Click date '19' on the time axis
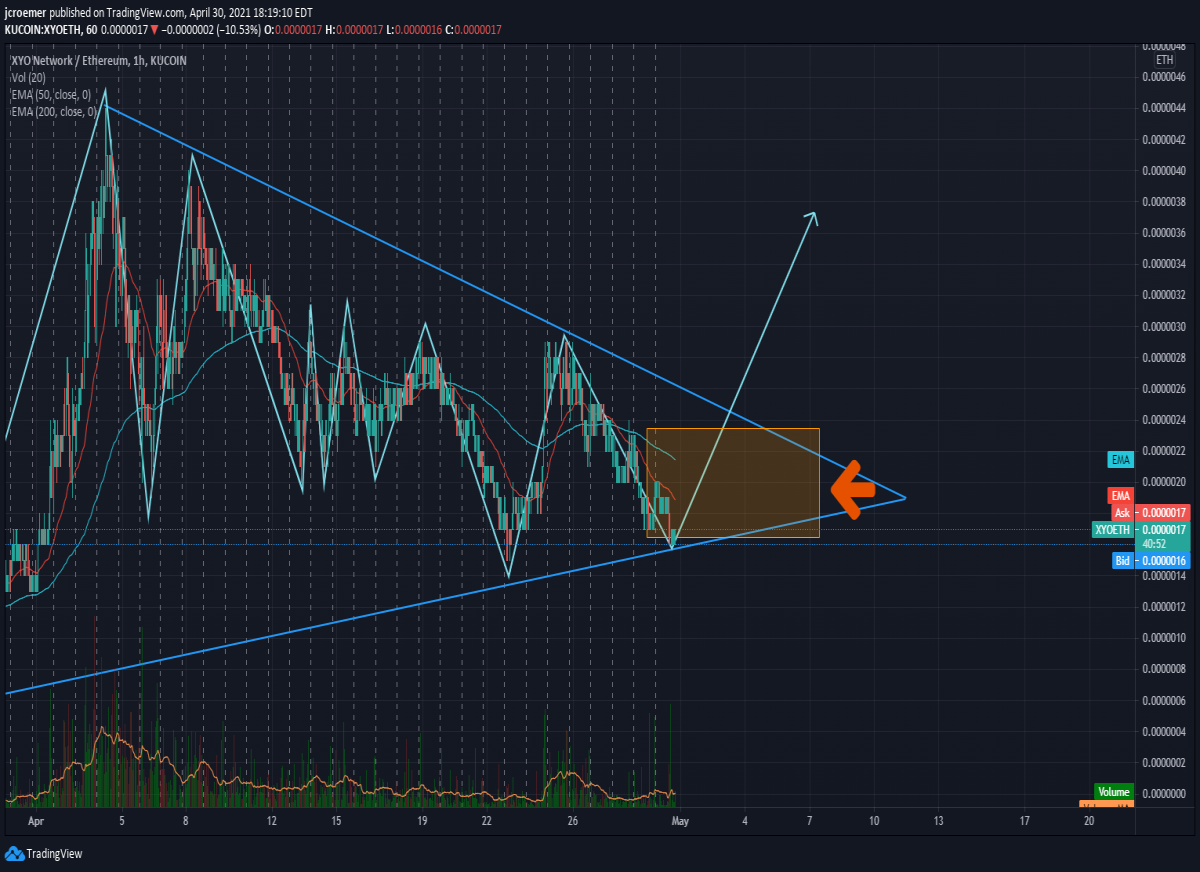This screenshot has width=1200, height=872. [423, 821]
